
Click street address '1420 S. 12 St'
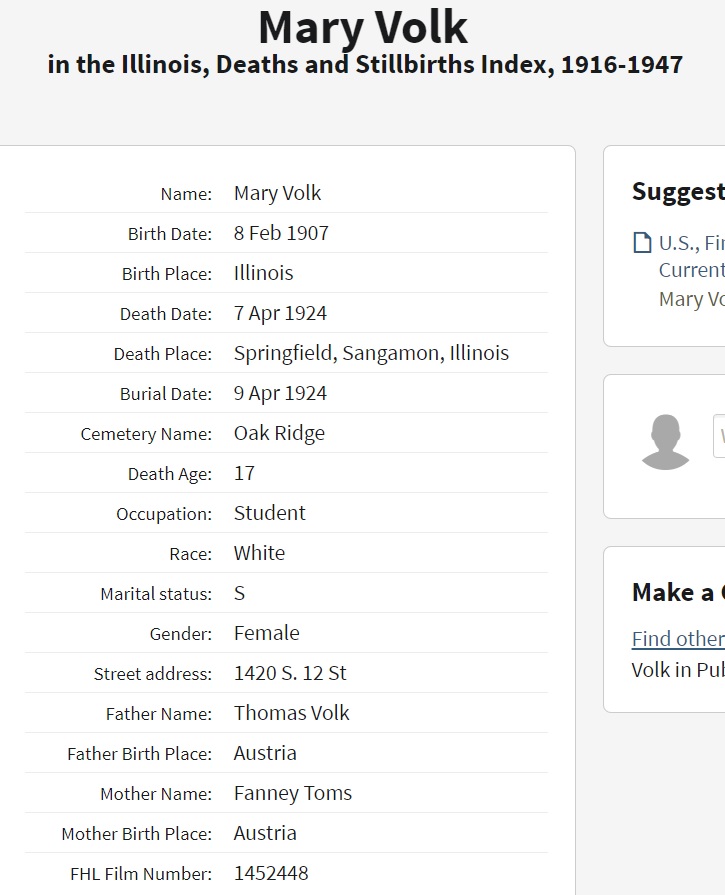coord(290,673)
